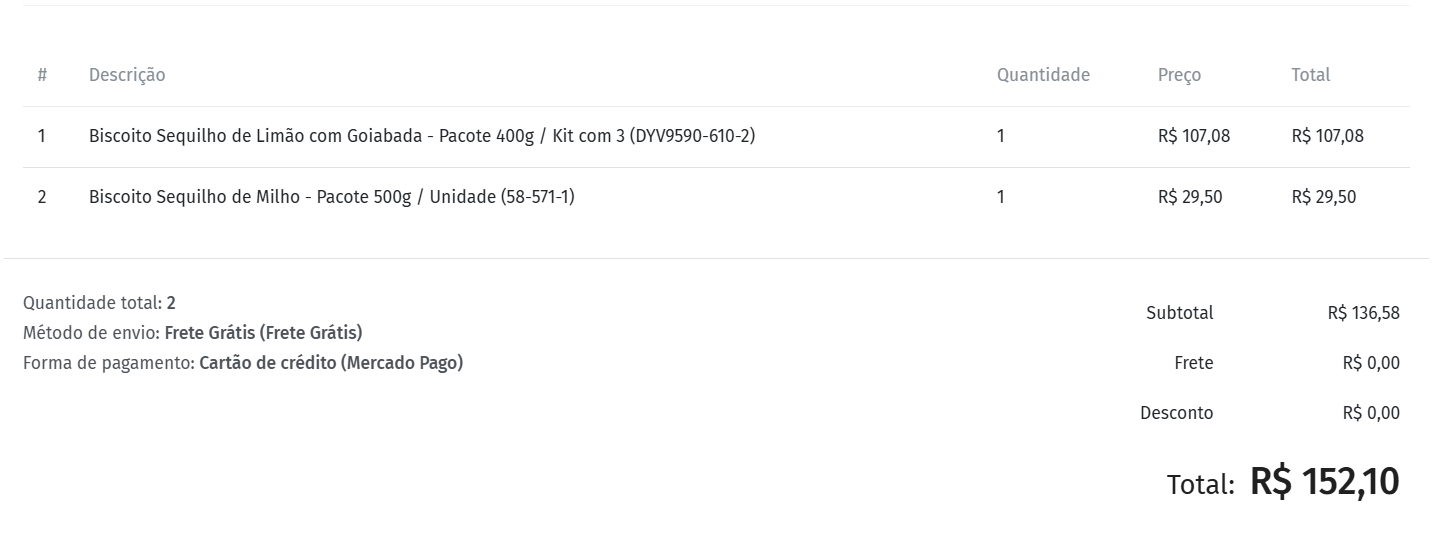Click the Descrição column header
The image size is (1445, 537).
pyautogui.click(x=127, y=75)
